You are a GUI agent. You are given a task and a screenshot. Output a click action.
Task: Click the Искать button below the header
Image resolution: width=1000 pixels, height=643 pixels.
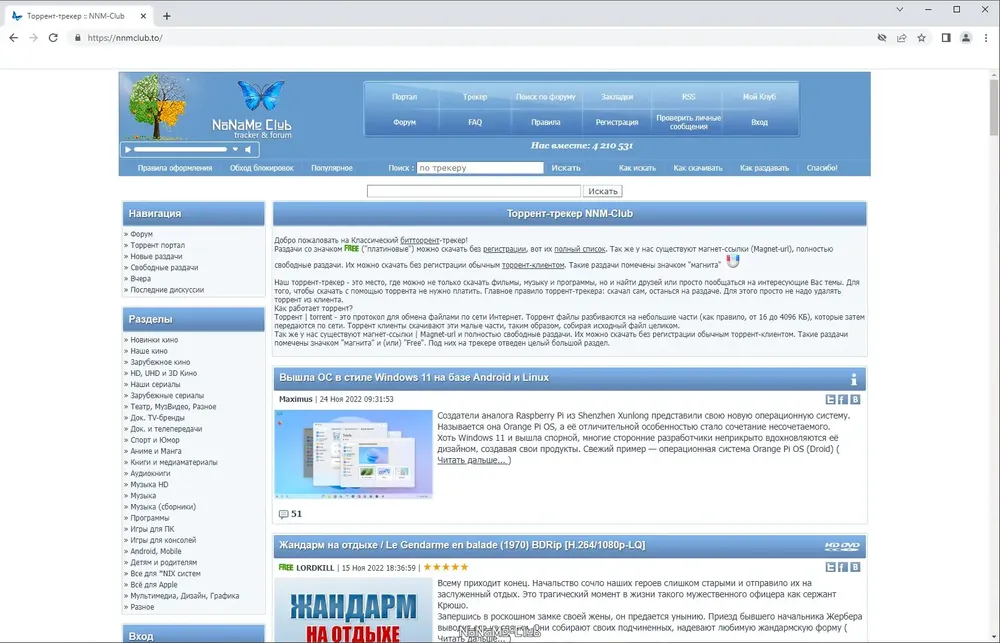pos(603,191)
